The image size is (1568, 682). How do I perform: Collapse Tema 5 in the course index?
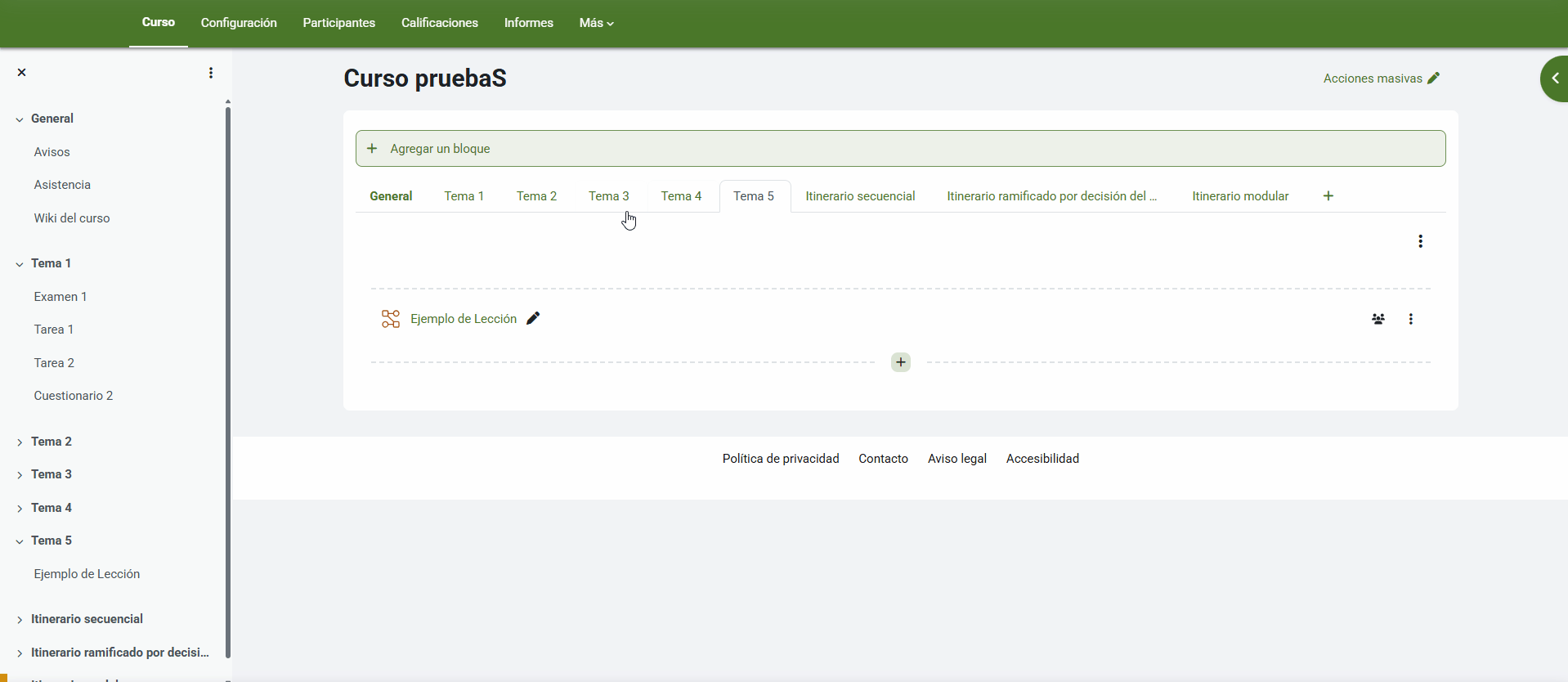[x=20, y=541]
